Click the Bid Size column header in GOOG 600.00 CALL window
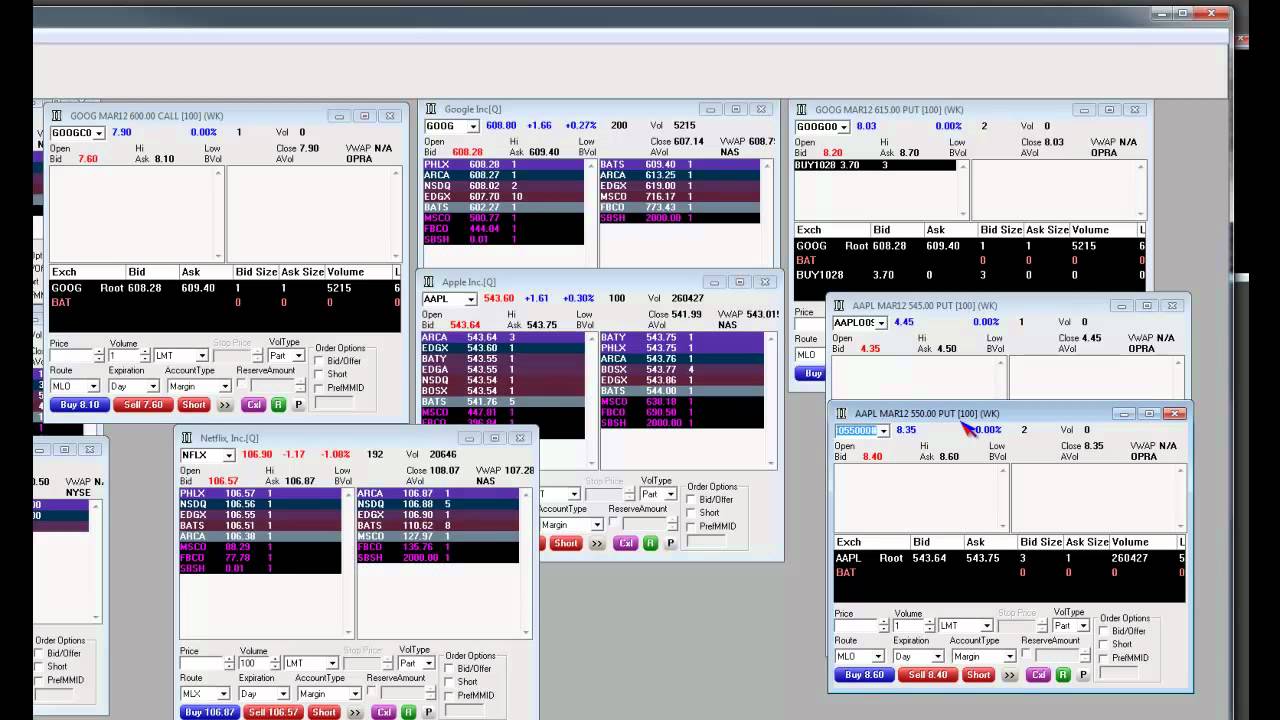This screenshot has height=720, width=1280. pyautogui.click(x=256, y=272)
